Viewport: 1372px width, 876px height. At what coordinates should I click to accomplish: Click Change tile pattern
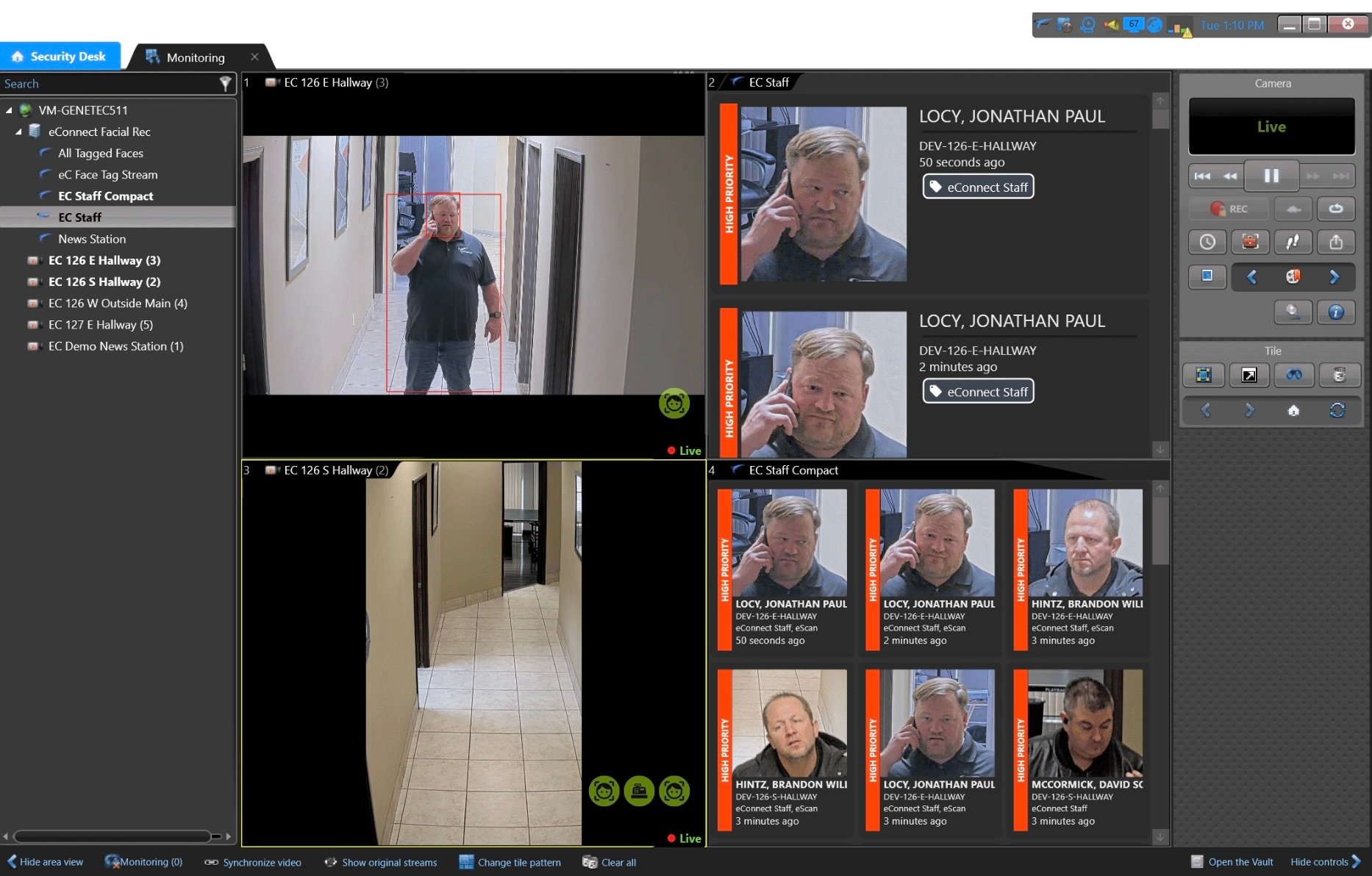coord(510,862)
